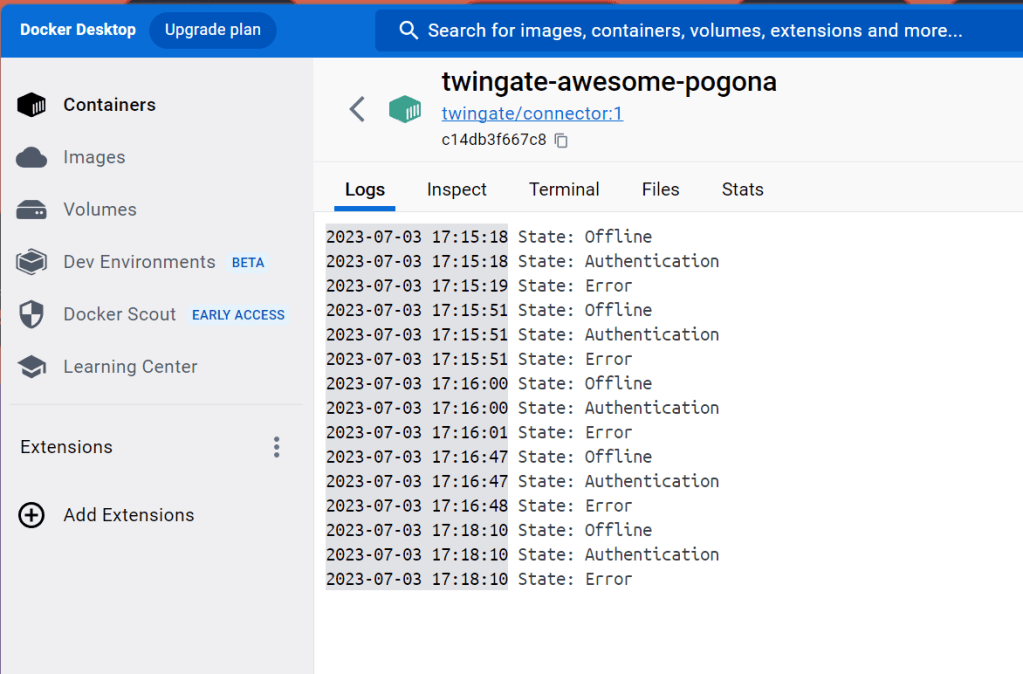
Task: Select Docker Scout in the sidebar
Action: pyautogui.click(x=119, y=314)
